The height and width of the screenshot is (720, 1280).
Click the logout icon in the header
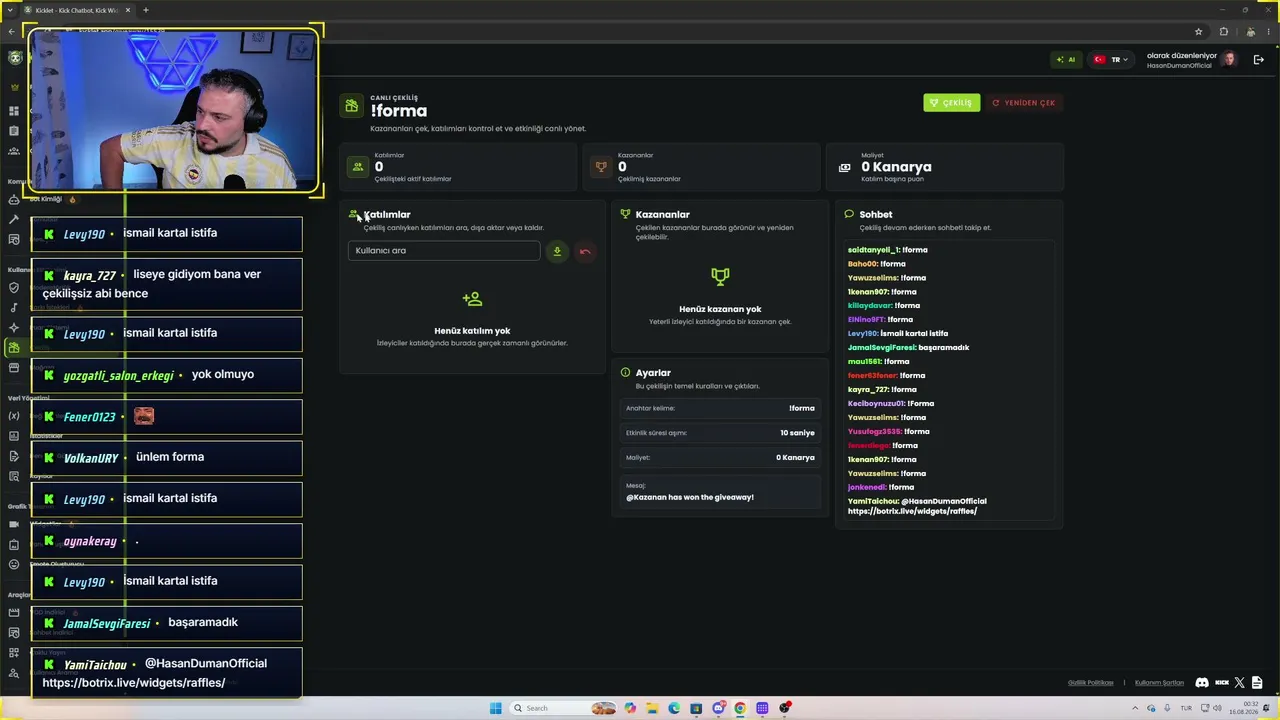coord(1258,59)
